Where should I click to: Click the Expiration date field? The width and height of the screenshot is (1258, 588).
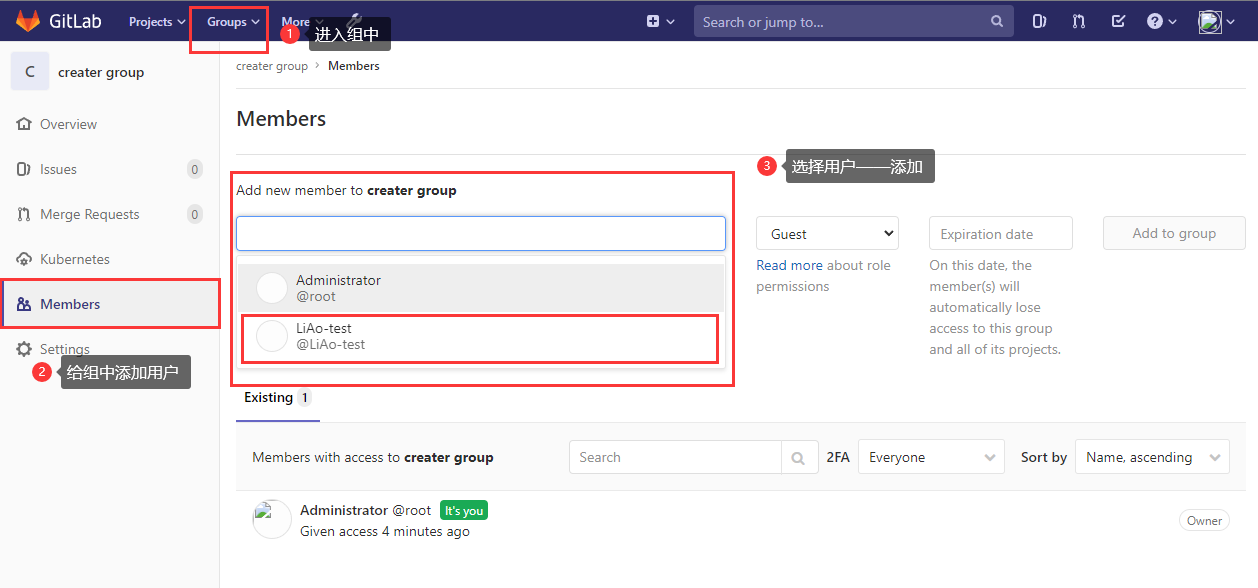(999, 232)
